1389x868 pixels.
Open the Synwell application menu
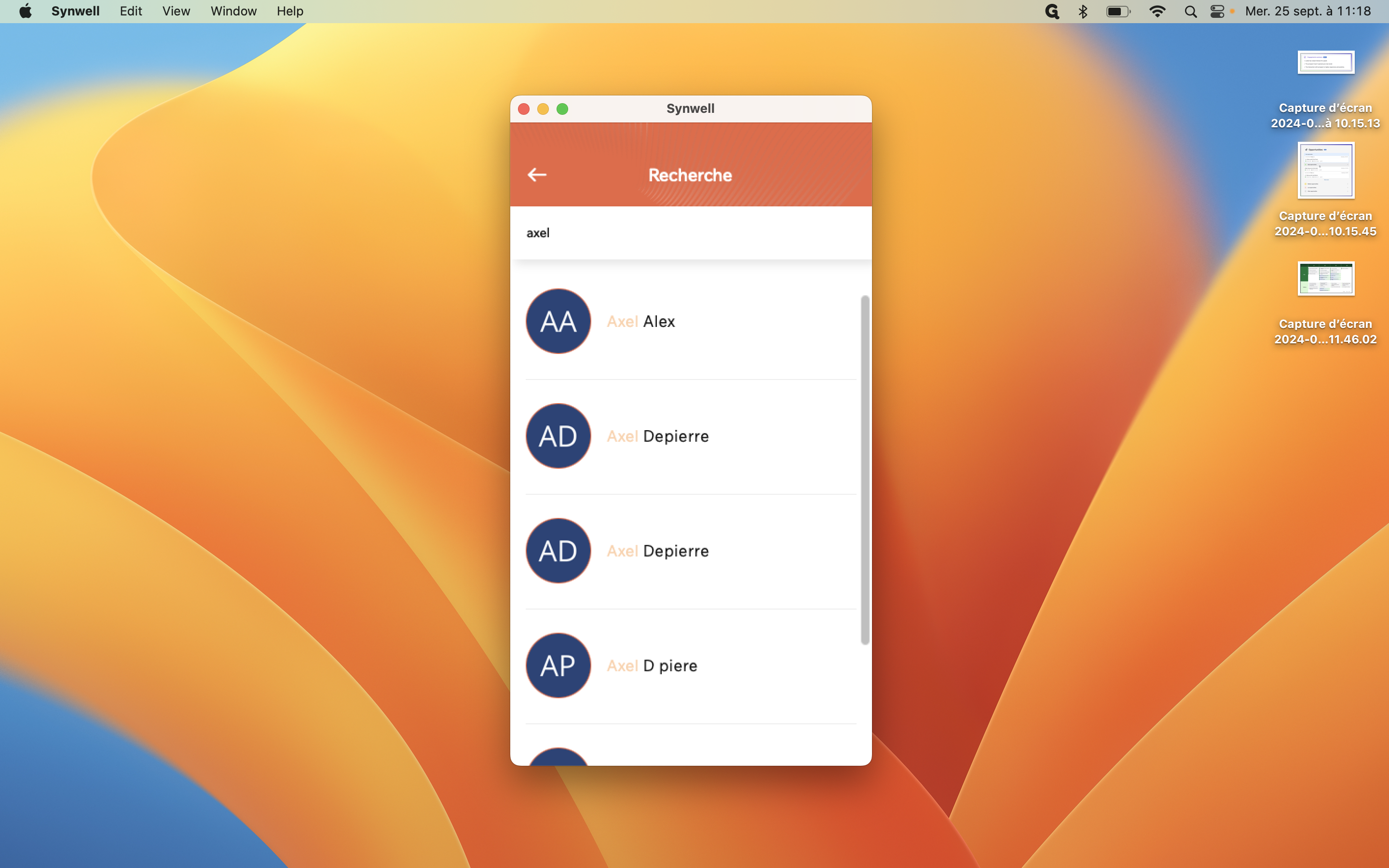tap(75, 11)
